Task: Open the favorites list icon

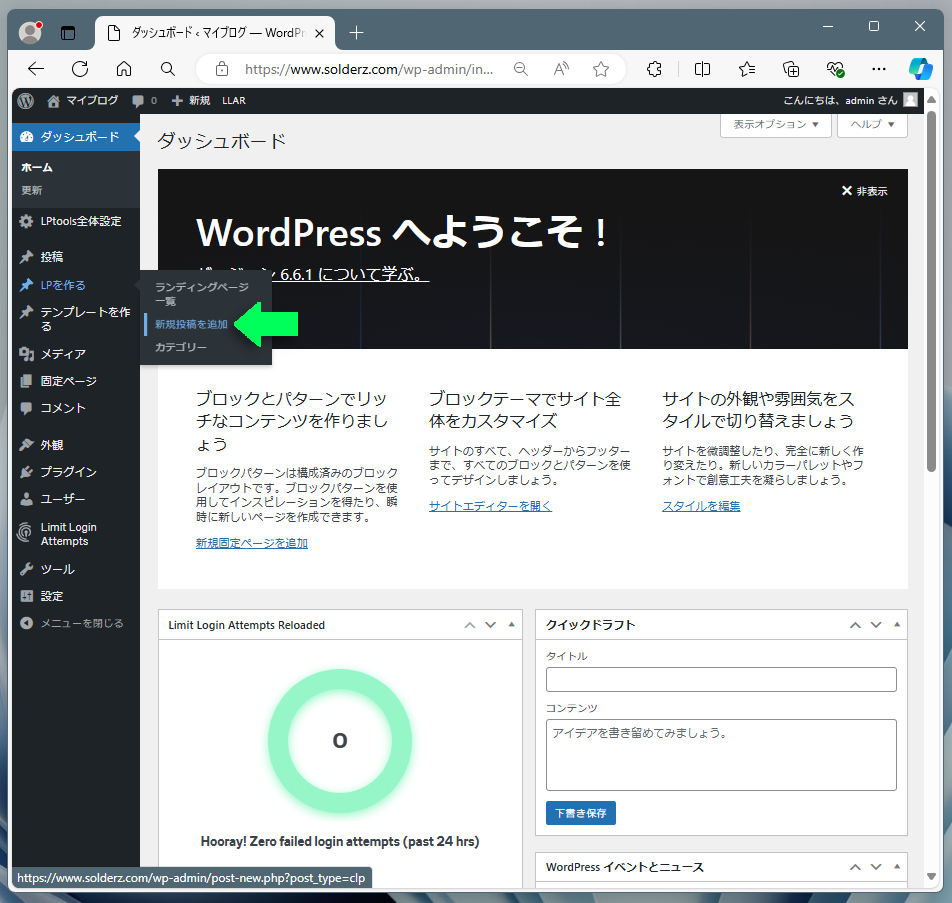Action: tap(747, 69)
